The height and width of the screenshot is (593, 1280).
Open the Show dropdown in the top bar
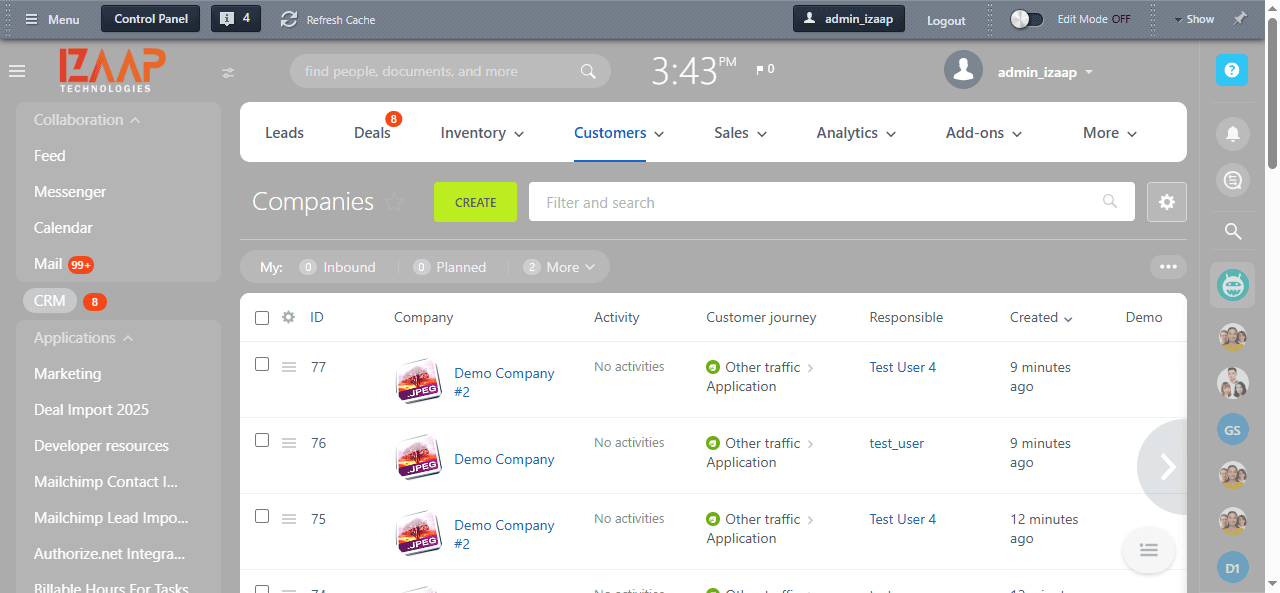[x=1195, y=18]
